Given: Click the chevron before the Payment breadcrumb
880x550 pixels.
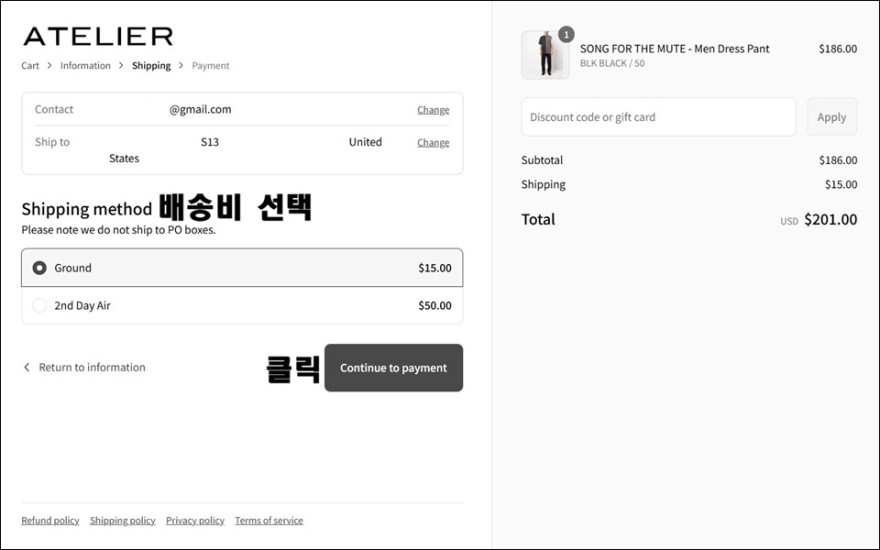Looking at the screenshot, I should pos(181,66).
